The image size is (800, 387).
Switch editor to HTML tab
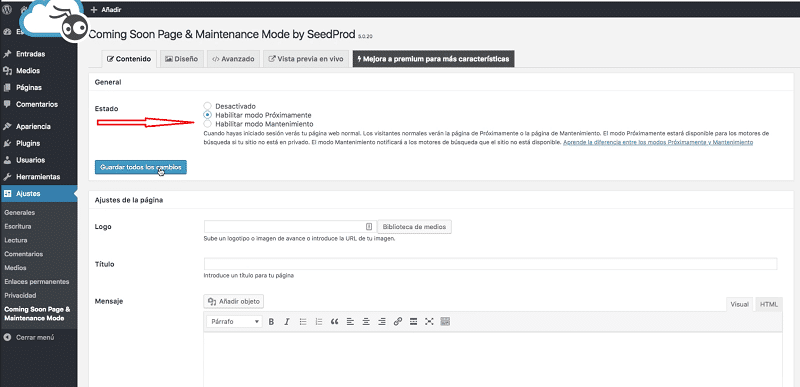[769, 304]
